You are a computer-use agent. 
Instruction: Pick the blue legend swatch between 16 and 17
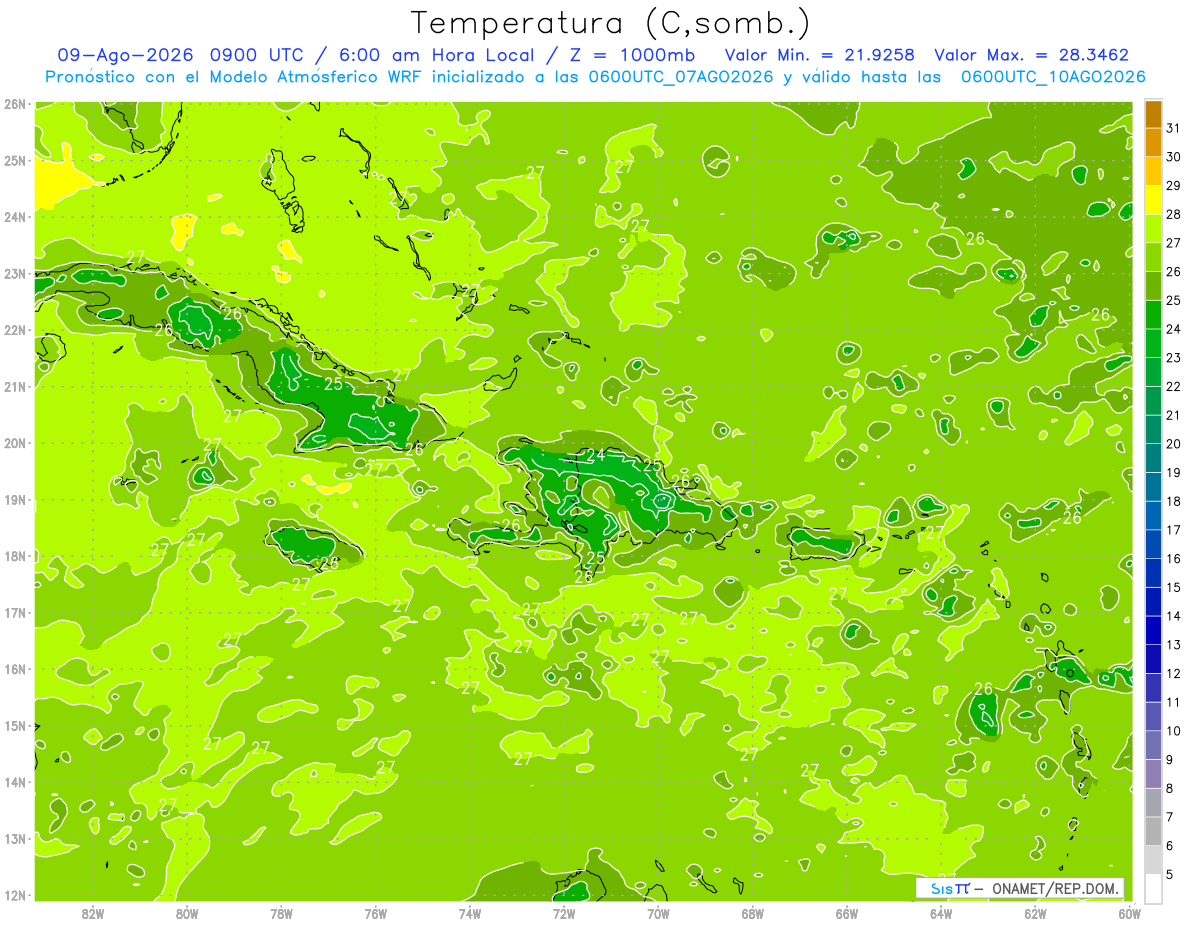[x=1153, y=545]
